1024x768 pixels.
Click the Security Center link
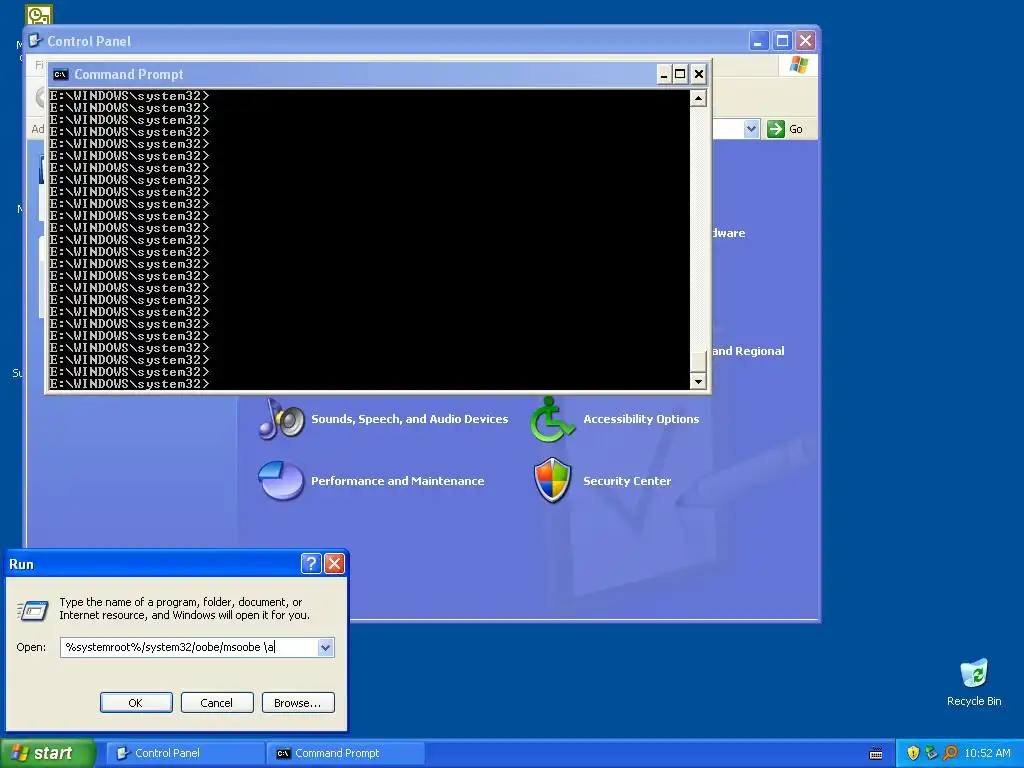[627, 481]
